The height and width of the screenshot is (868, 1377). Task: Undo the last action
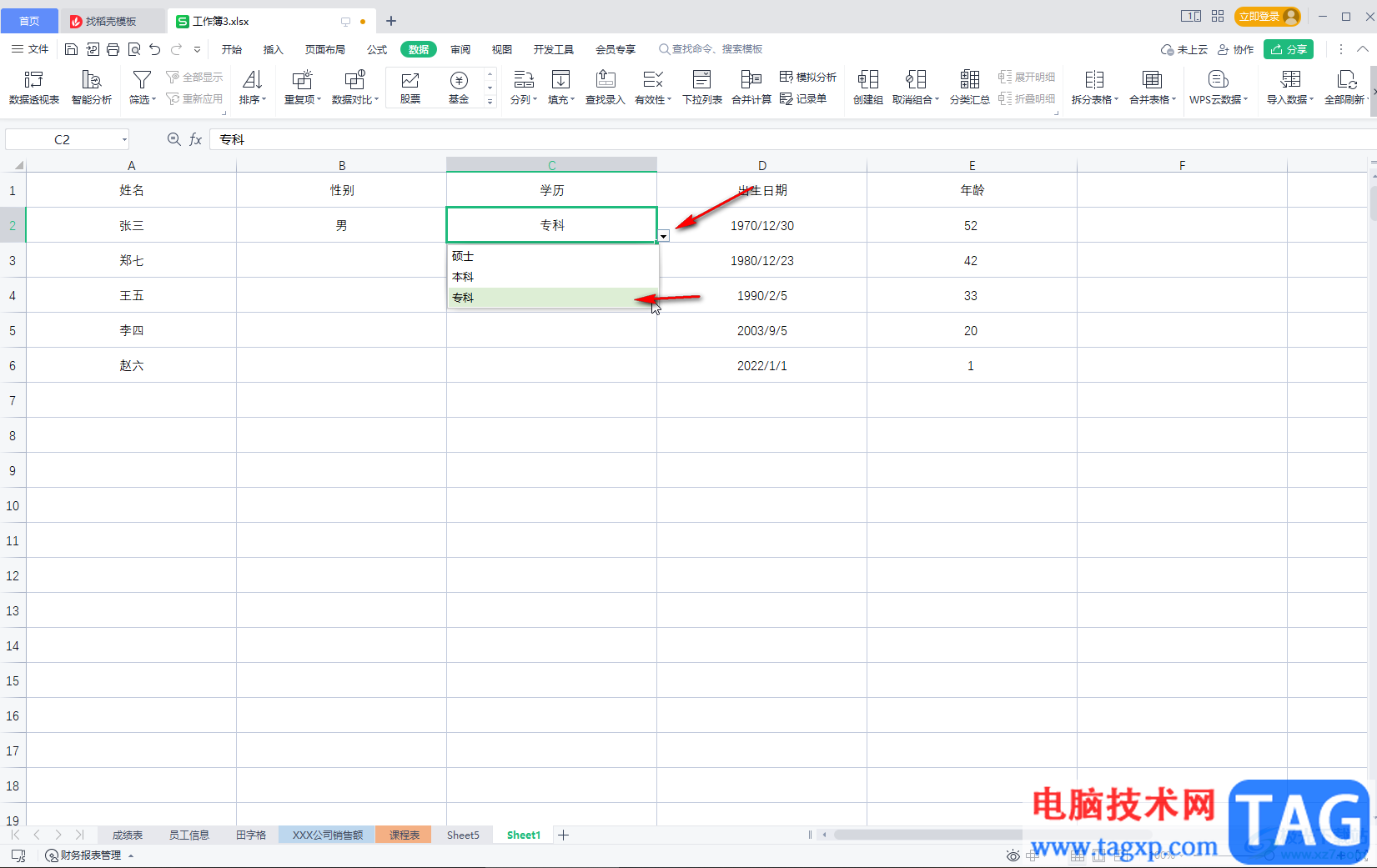(155, 49)
